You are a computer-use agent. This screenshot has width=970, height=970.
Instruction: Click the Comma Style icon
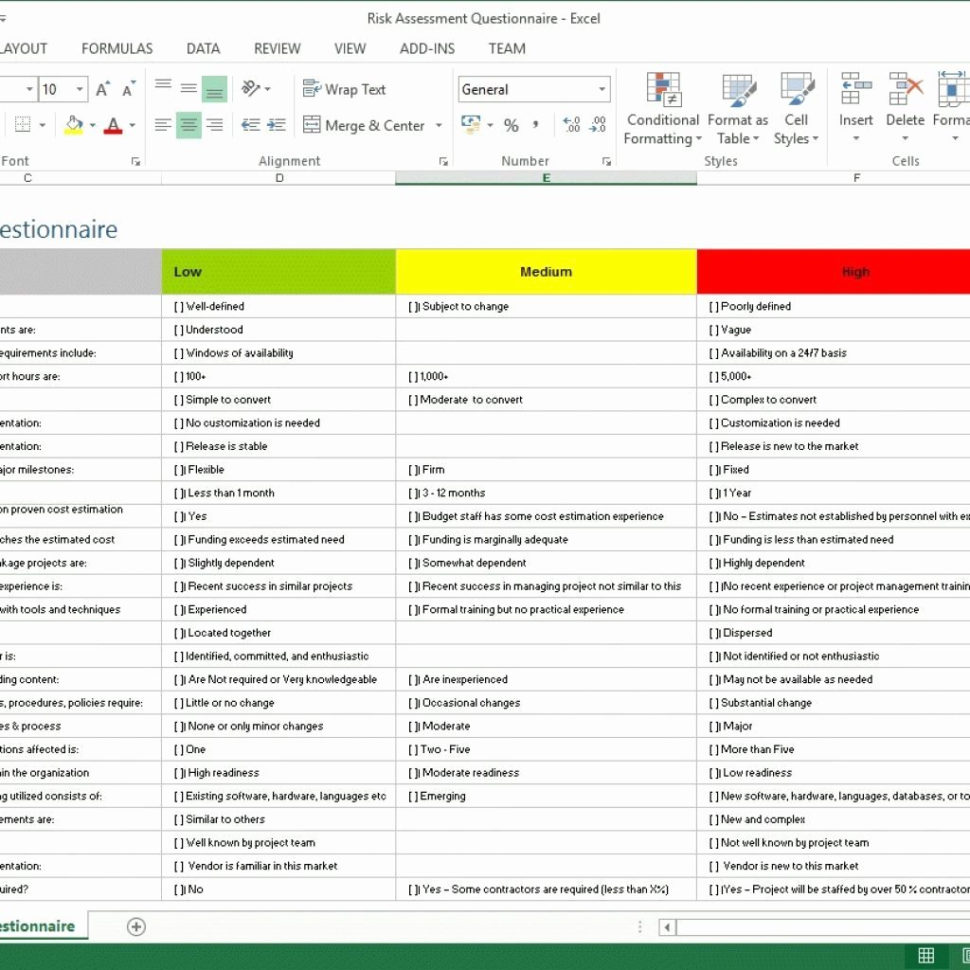point(536,125)
